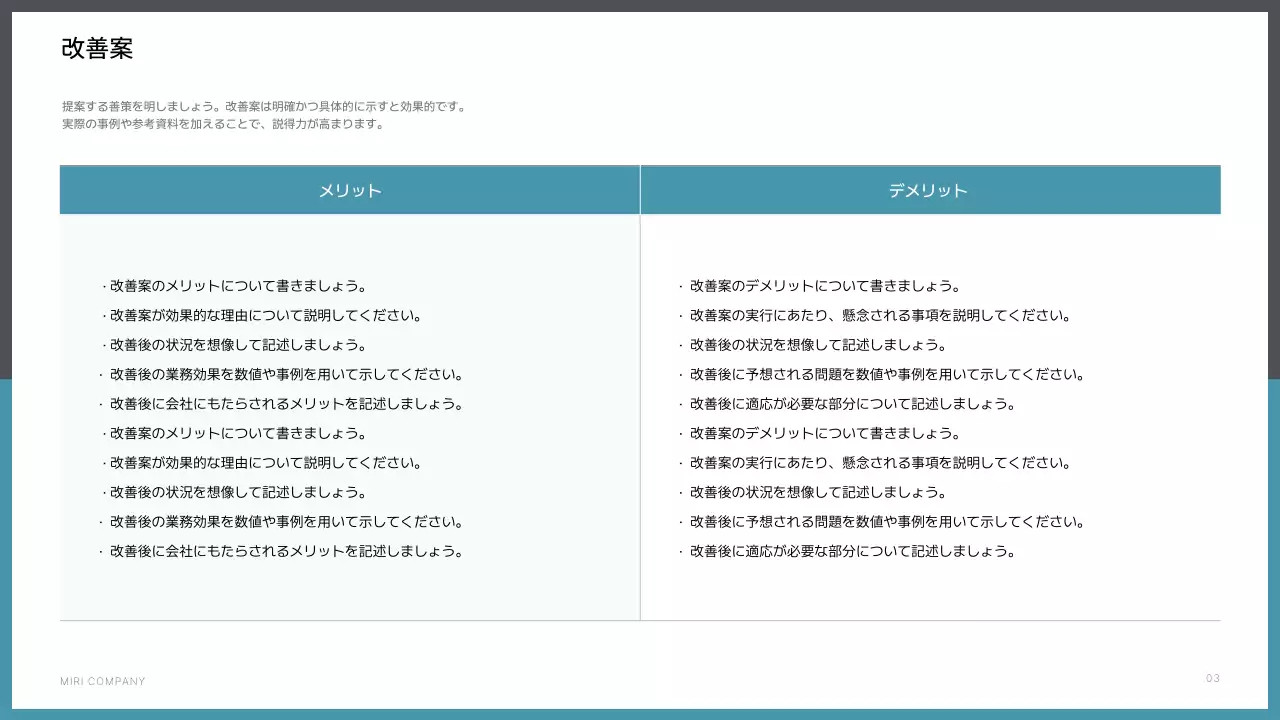Click the intro text about 提案する善策

coord(264,105)
